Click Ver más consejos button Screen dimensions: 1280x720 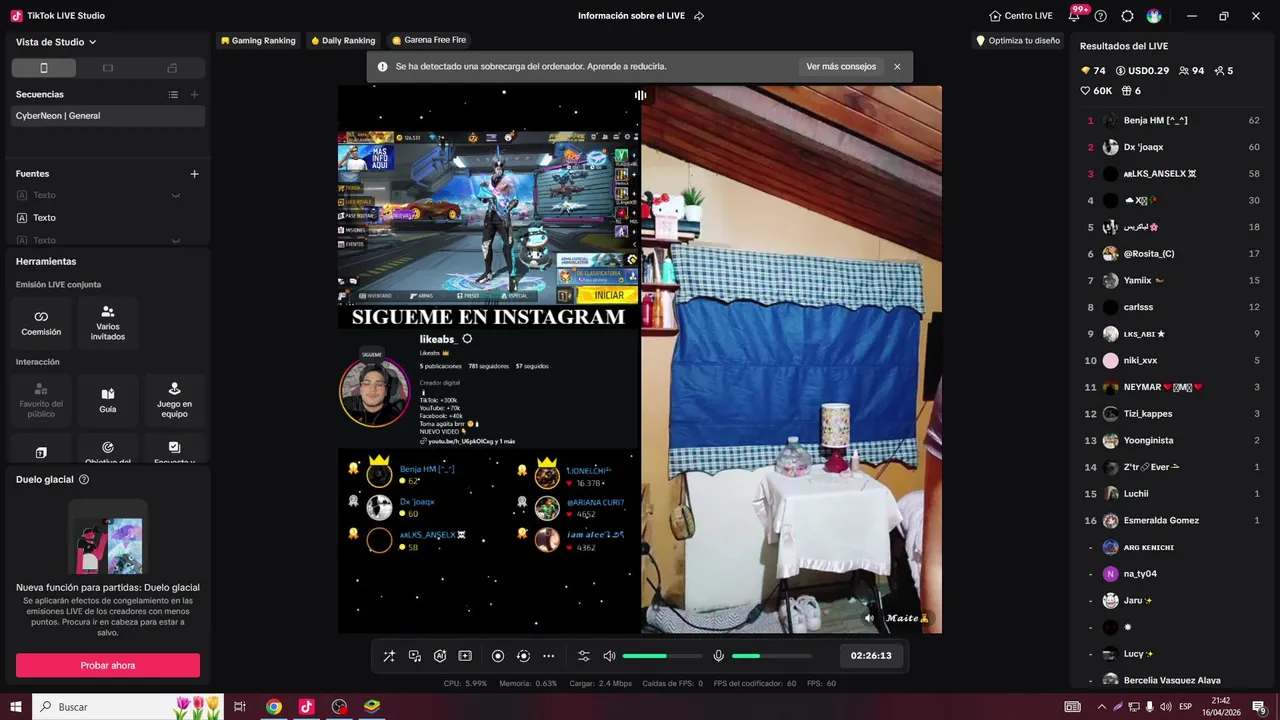pyautogui.click(x=841, y=67)
